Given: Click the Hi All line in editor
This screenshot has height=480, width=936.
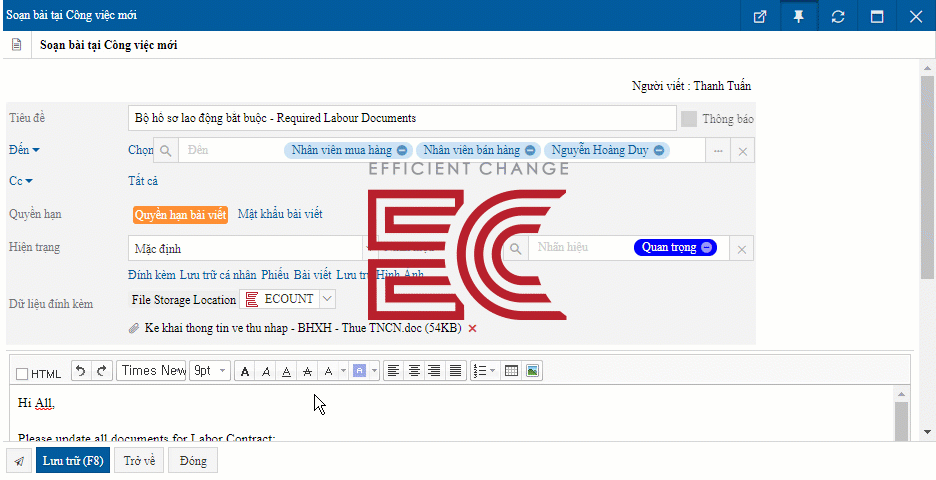Looking at the screenshot, I should [x=36, y=403].
